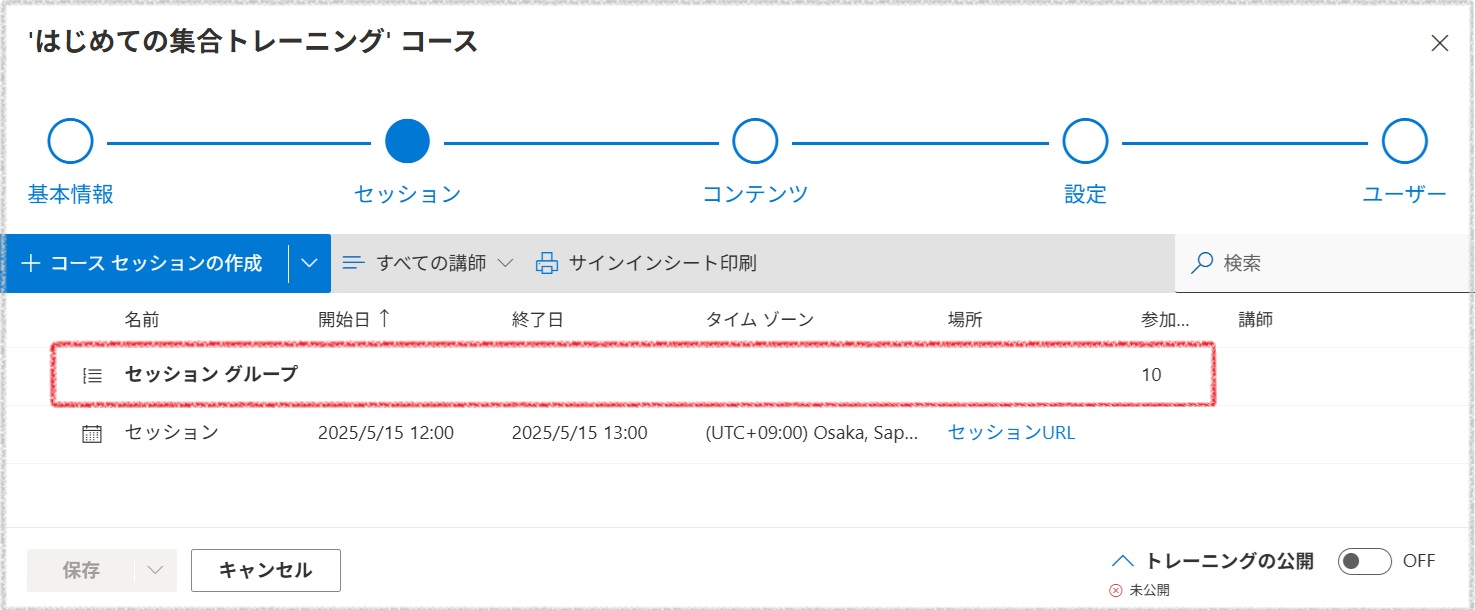
Task: Open the セッションURL link
Action: click(x=1011, y=433)
